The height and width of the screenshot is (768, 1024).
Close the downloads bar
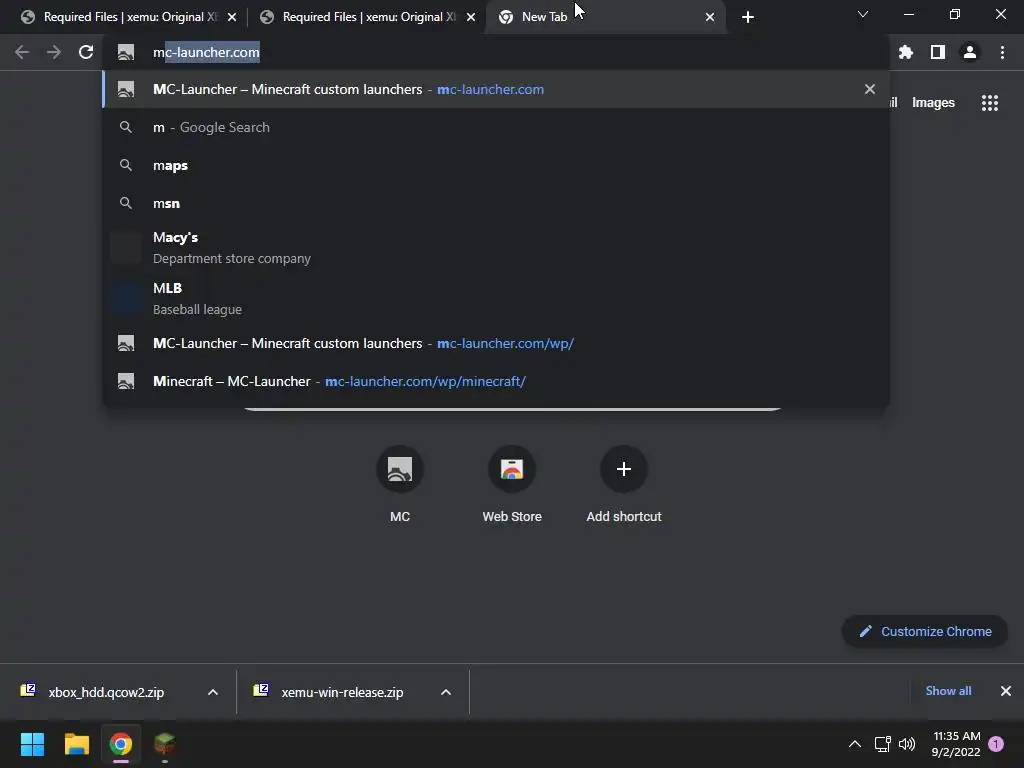pos(1006,691)
